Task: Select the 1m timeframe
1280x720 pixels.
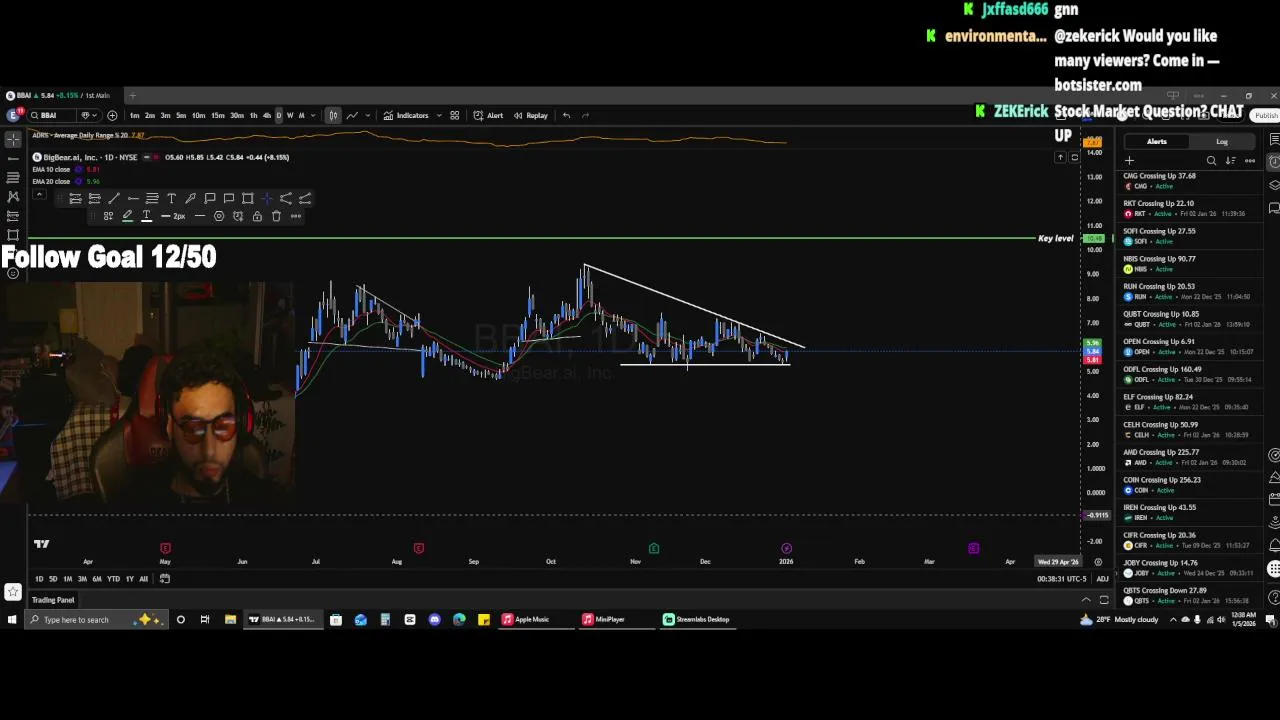Action: 134,115
